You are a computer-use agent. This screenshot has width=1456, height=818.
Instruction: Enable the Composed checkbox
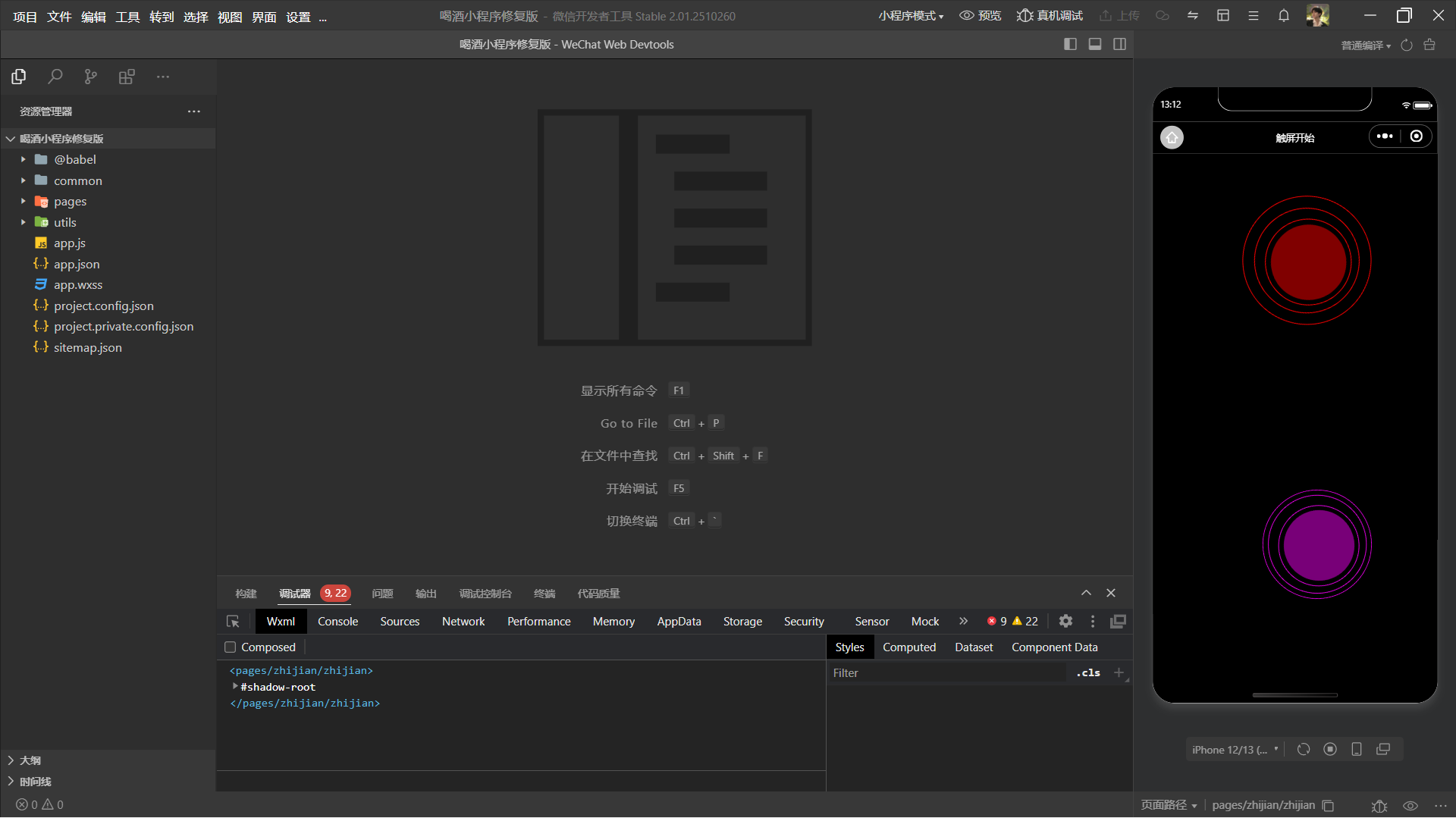231,647
